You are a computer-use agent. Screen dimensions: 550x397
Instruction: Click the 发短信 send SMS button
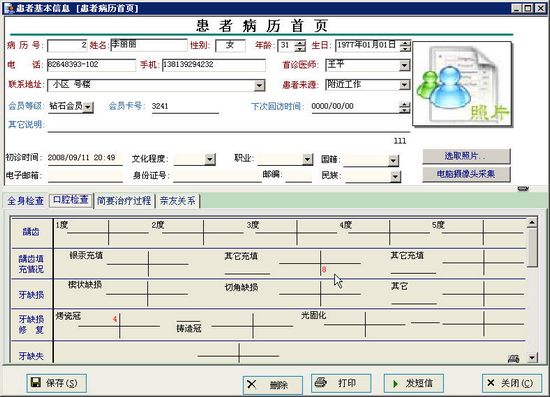coord(414,383)
